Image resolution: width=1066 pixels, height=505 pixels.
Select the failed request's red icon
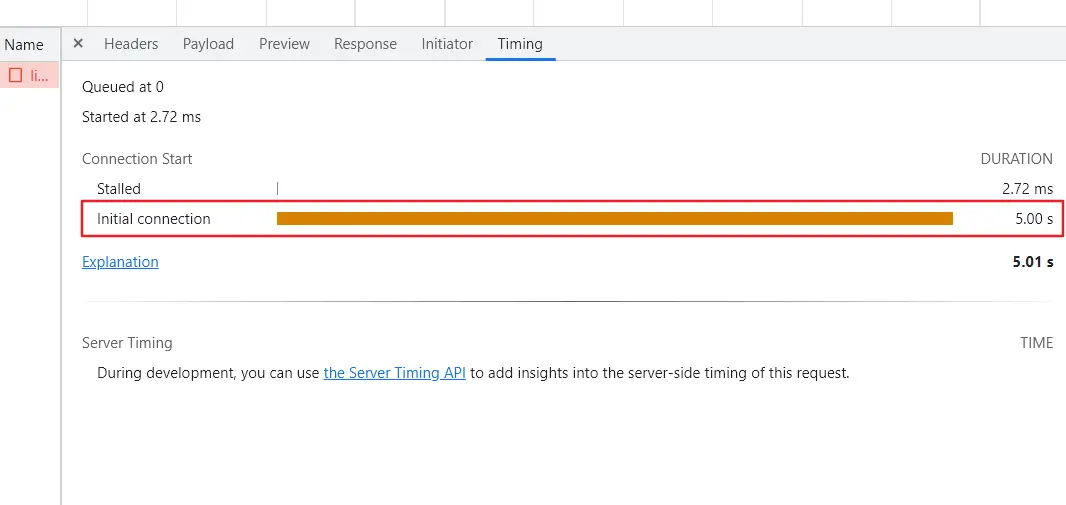click(x=16, y=75)
